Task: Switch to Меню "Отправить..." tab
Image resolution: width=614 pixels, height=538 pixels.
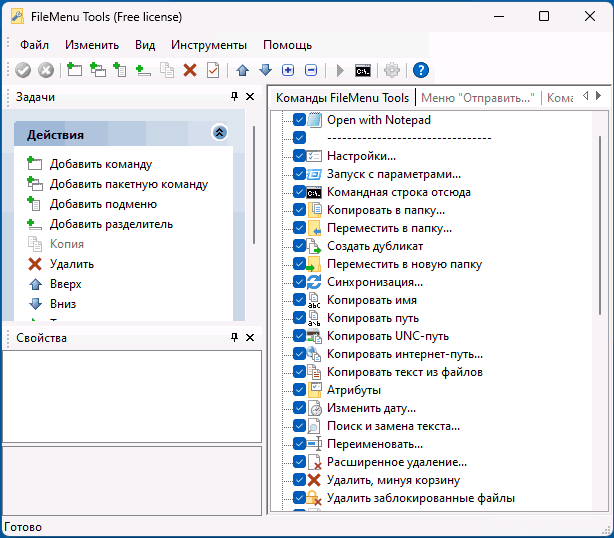Action: point(478,98)
